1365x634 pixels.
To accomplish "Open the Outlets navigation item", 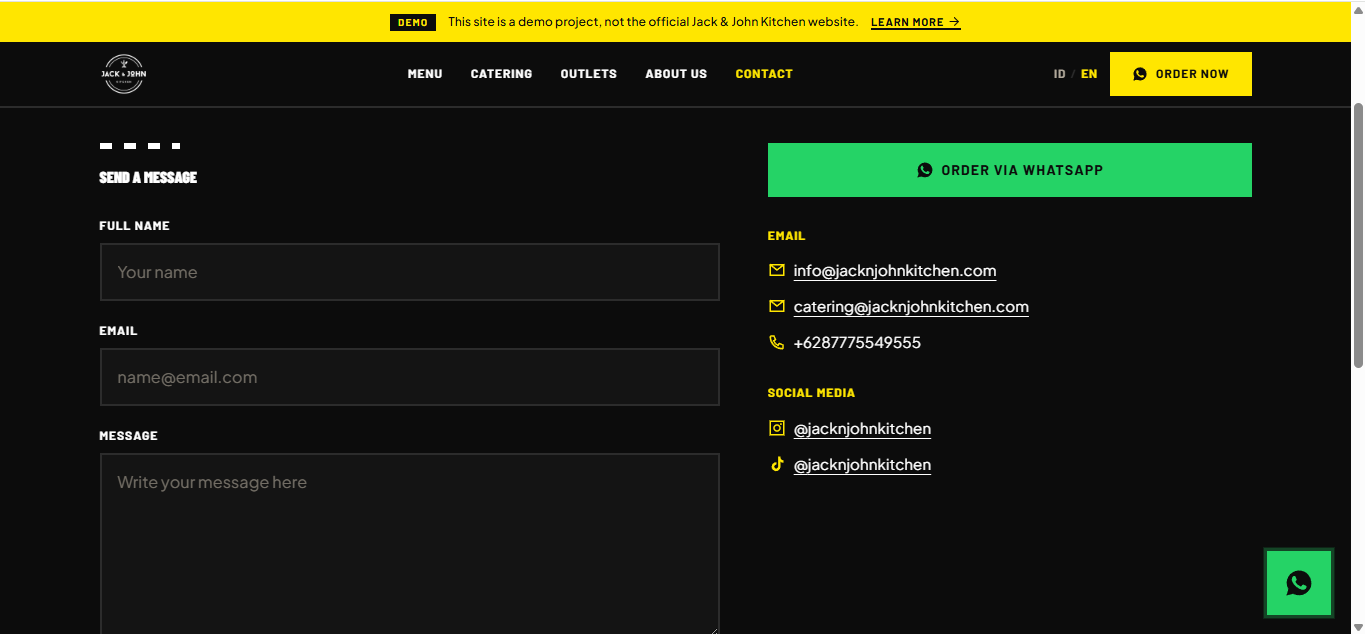I will (x=588, y=74).
